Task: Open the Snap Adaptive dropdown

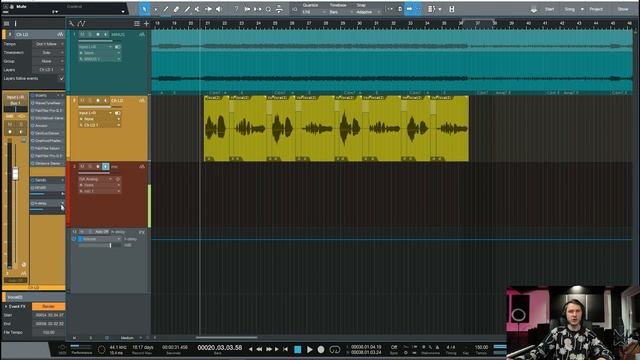Action: tap(367, 12)
